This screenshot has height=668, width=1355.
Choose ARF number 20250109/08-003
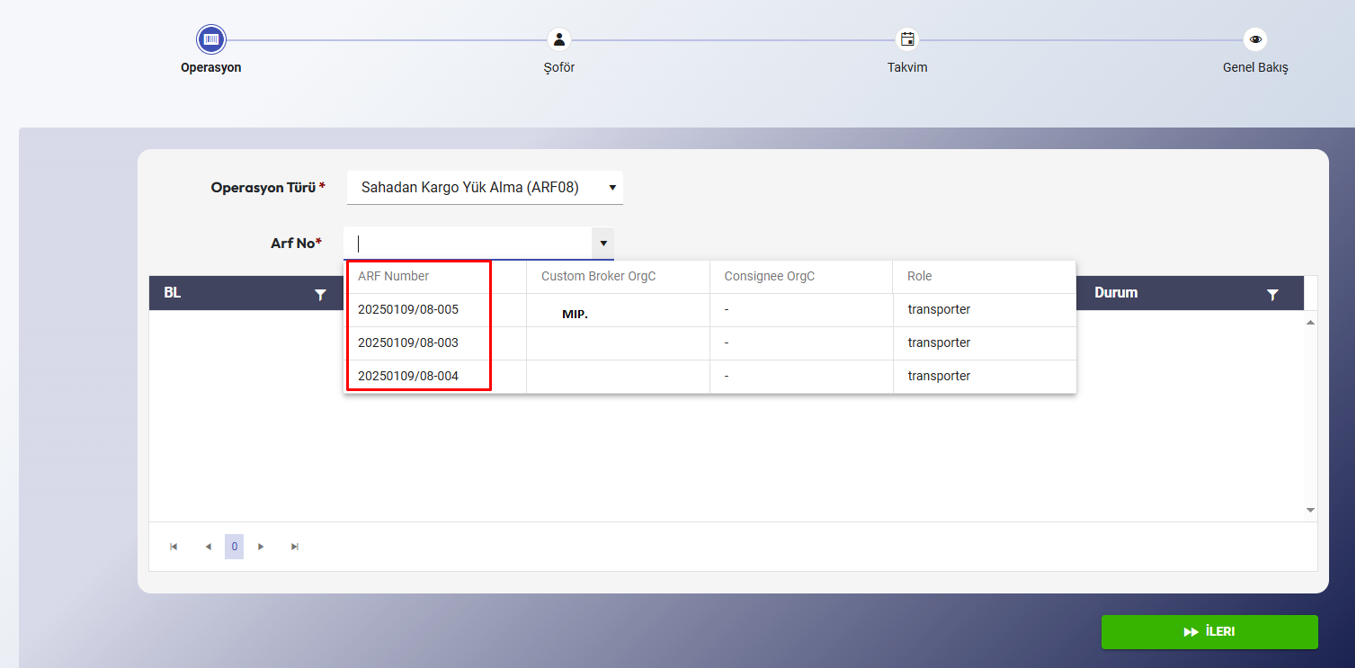pos(408,343)
